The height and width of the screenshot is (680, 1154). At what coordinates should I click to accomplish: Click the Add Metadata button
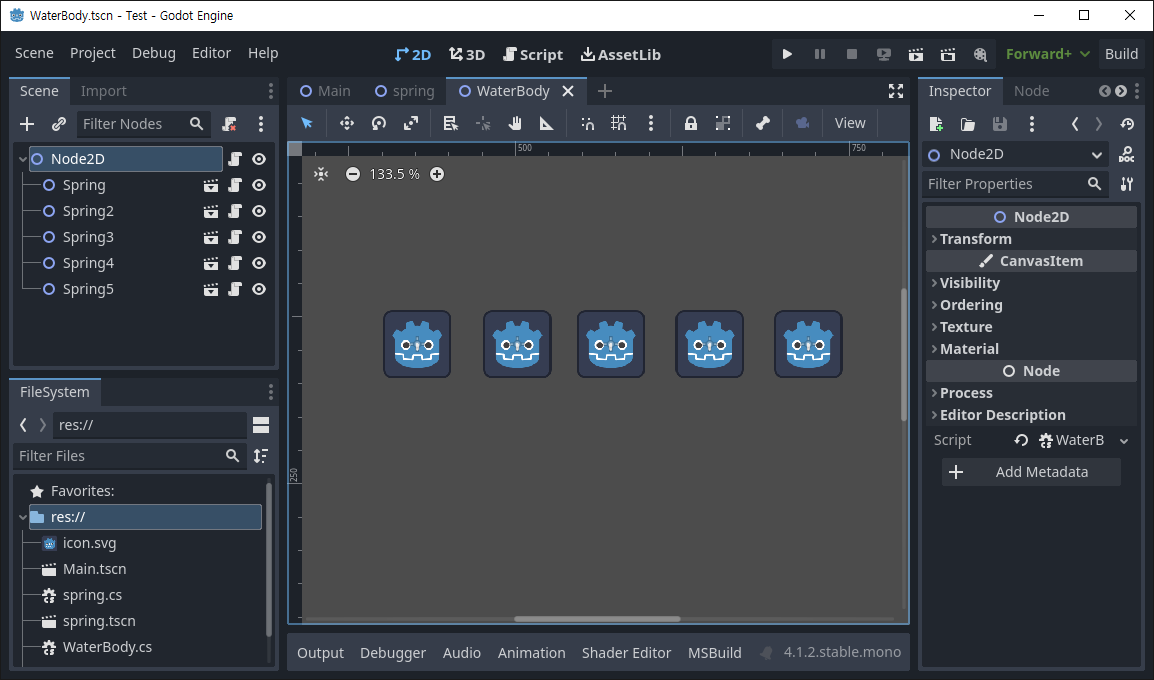pos(1031,472)
